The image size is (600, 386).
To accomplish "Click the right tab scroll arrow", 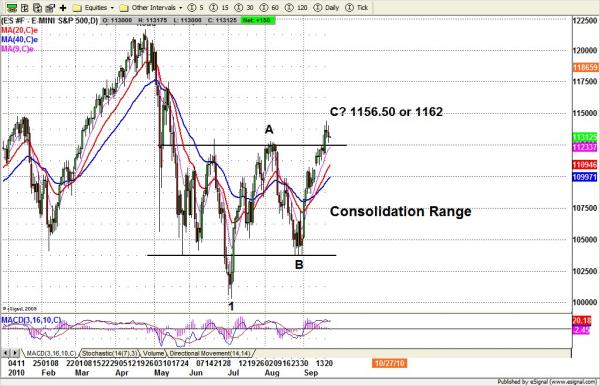I will pos(15,353).
